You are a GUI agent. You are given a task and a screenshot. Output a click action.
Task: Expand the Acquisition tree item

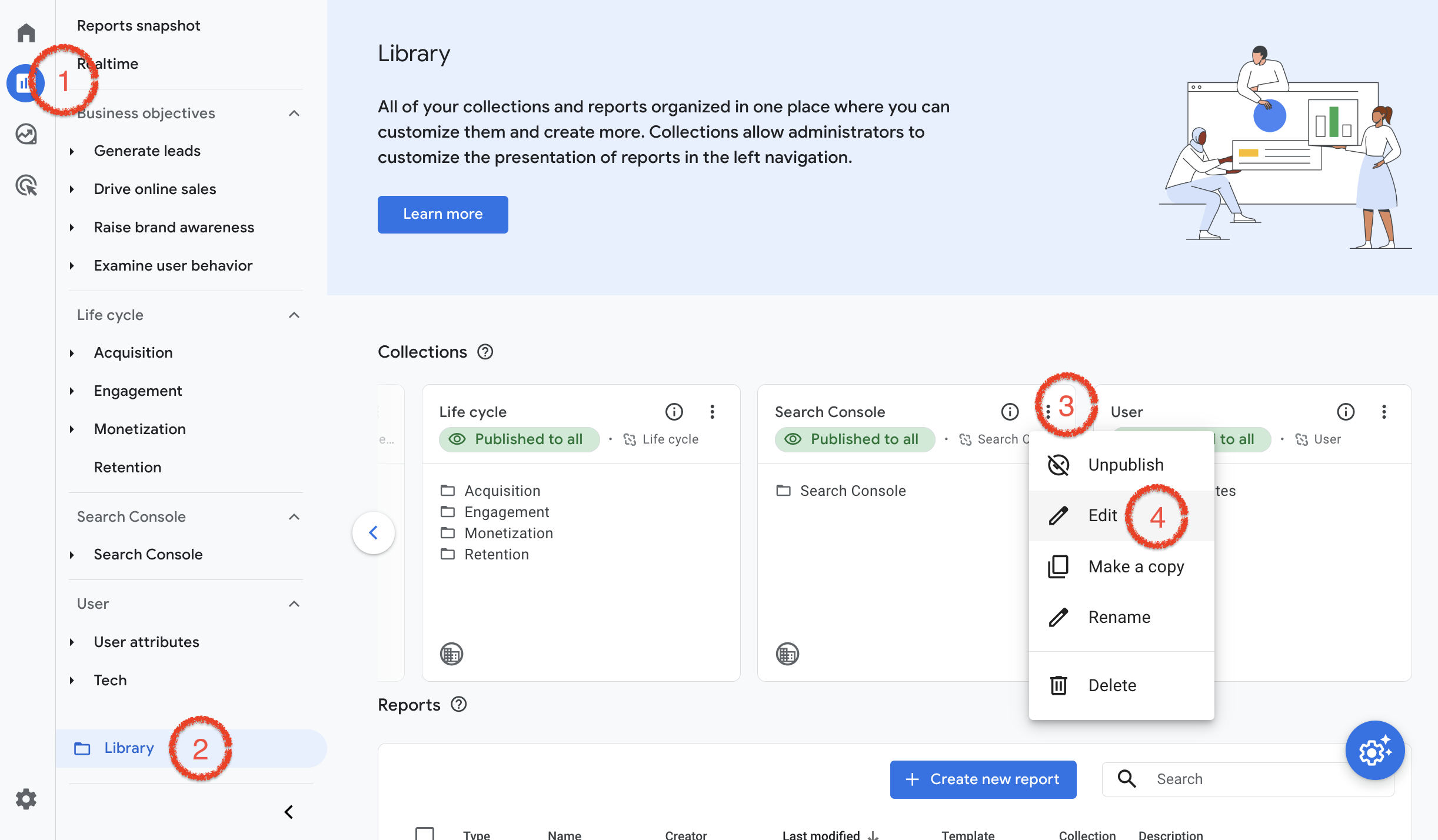[x=72, y=353]
